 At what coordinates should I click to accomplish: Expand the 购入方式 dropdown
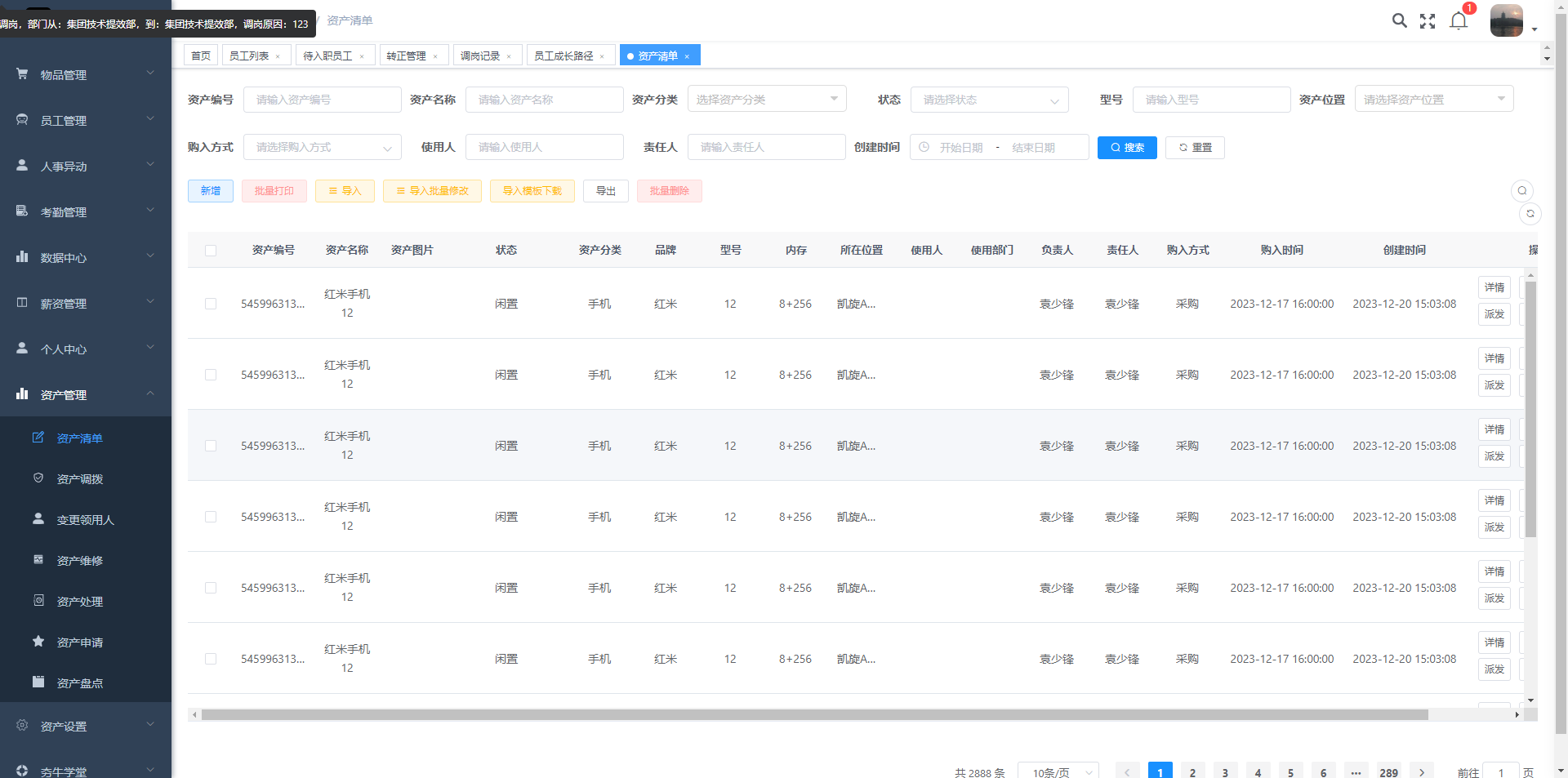322,148
